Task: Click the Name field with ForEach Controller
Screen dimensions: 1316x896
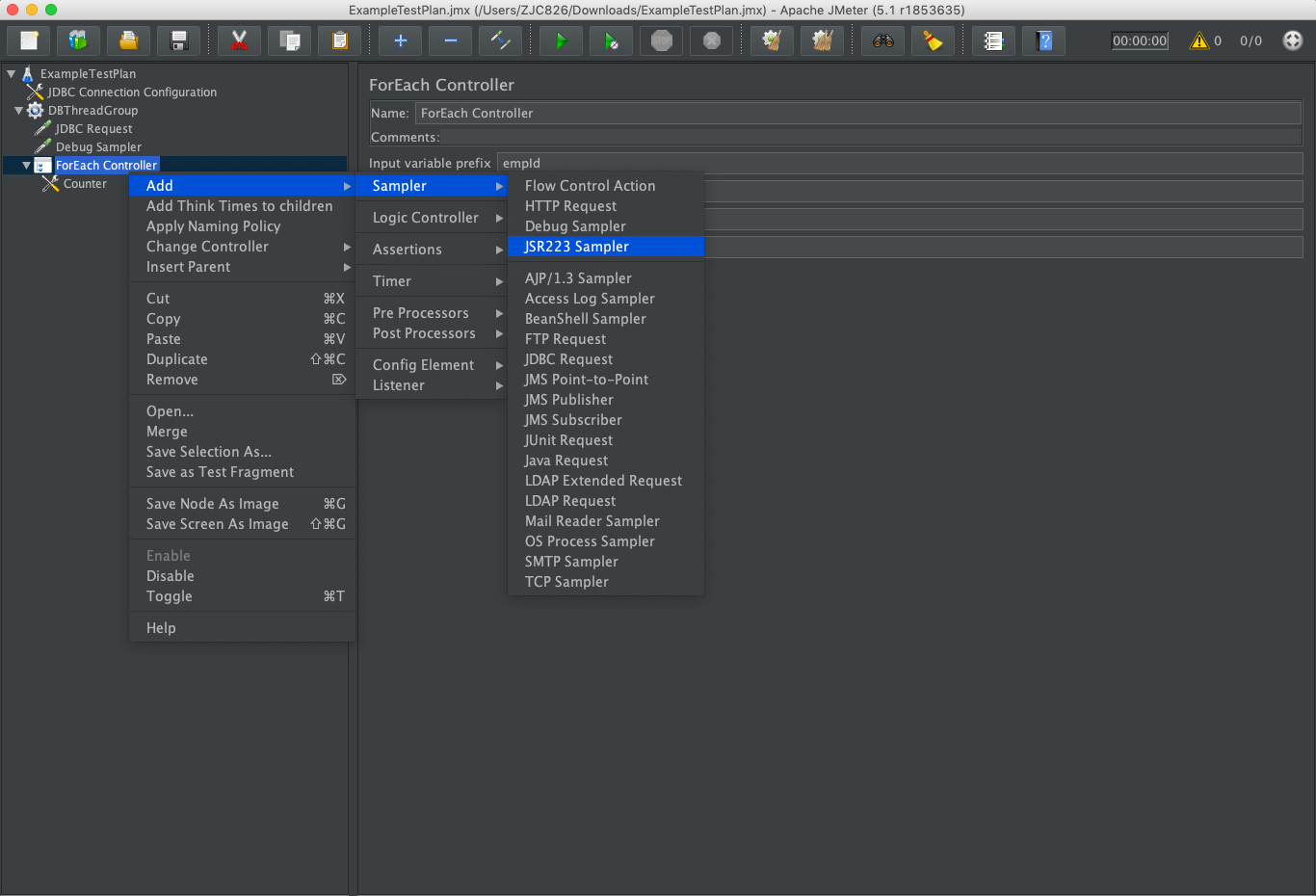Action: [858, 113]
